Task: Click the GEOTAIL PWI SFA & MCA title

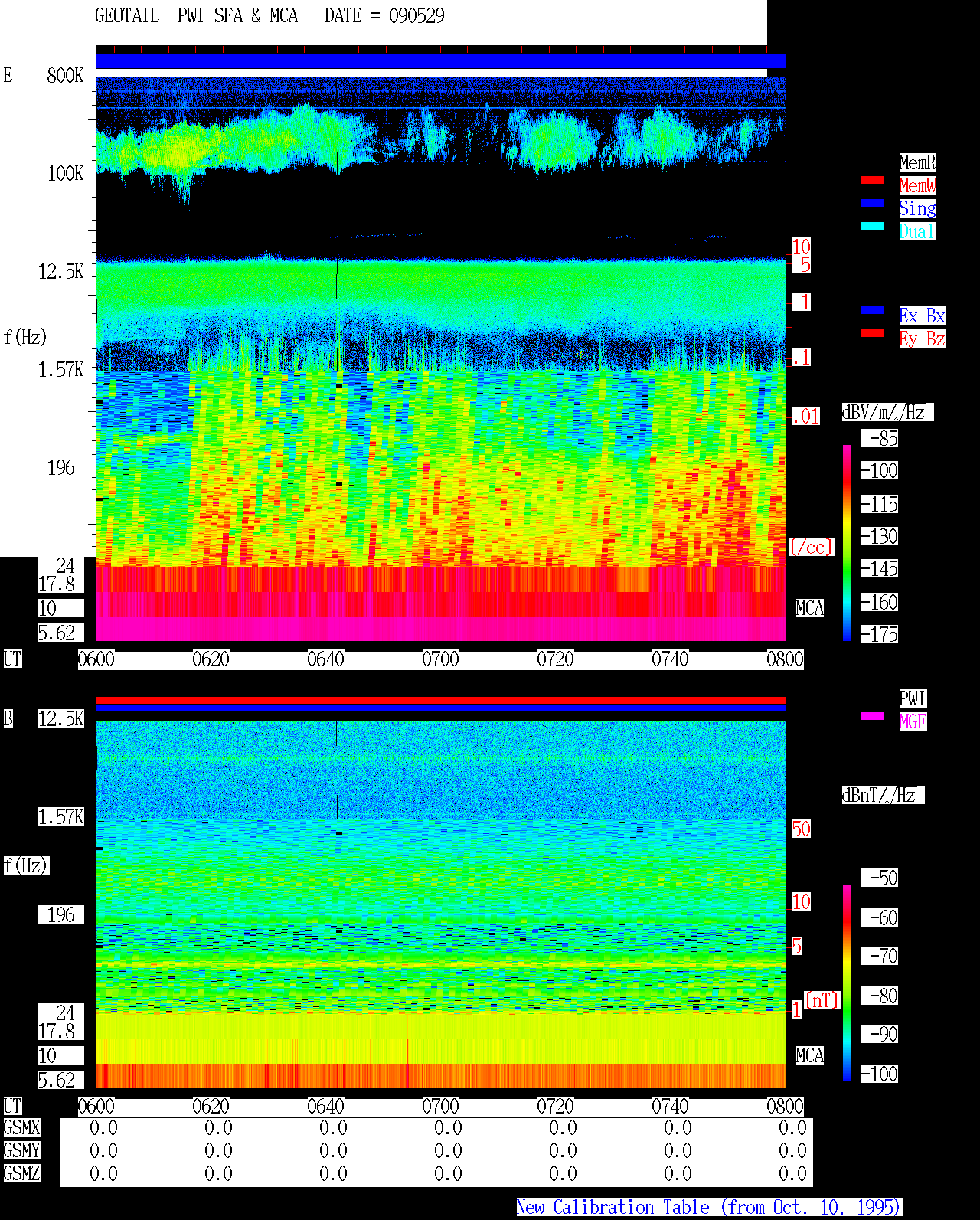Action: tap(196, 16)
